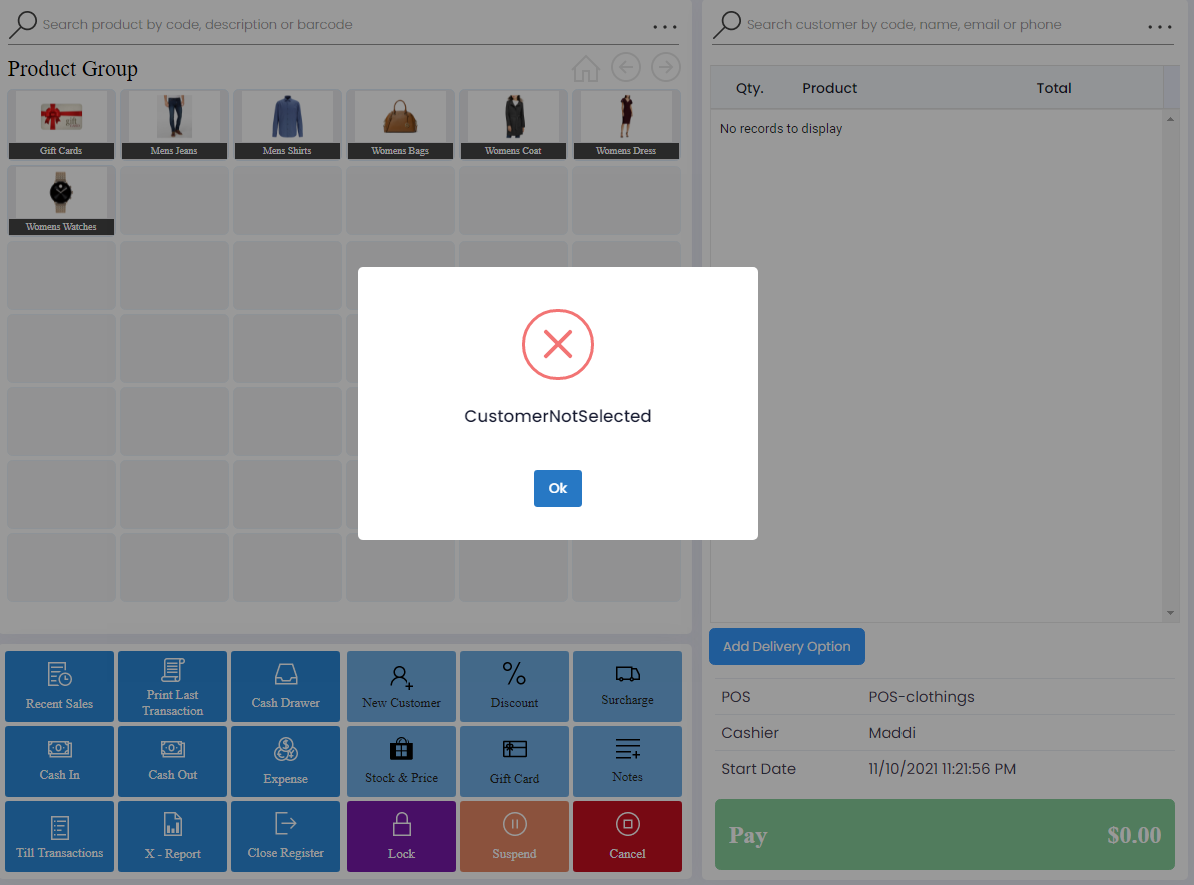Go to Product Group home

click(x=586, y=68)
